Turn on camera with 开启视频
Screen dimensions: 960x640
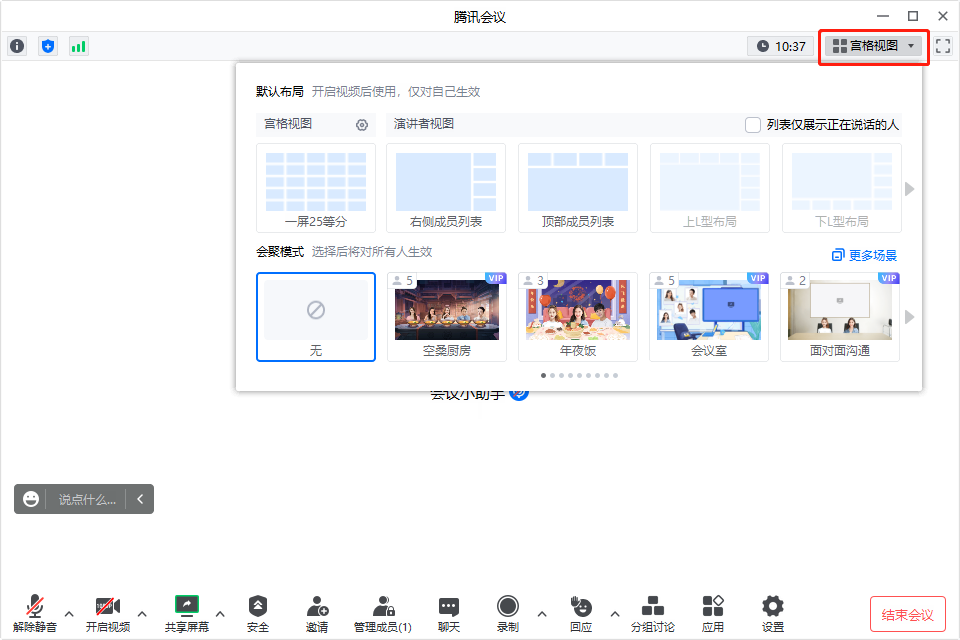[108, 614]
